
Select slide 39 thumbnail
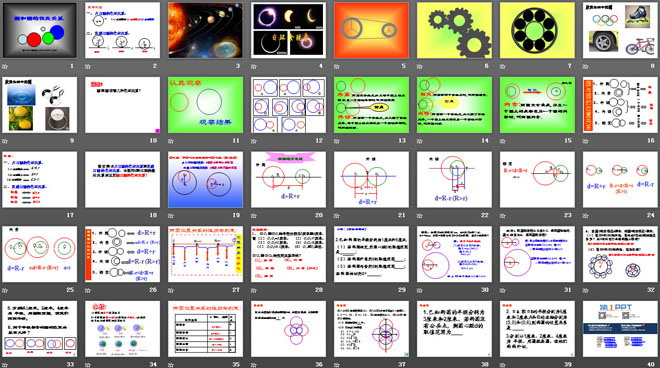click(x=537, y=328)
